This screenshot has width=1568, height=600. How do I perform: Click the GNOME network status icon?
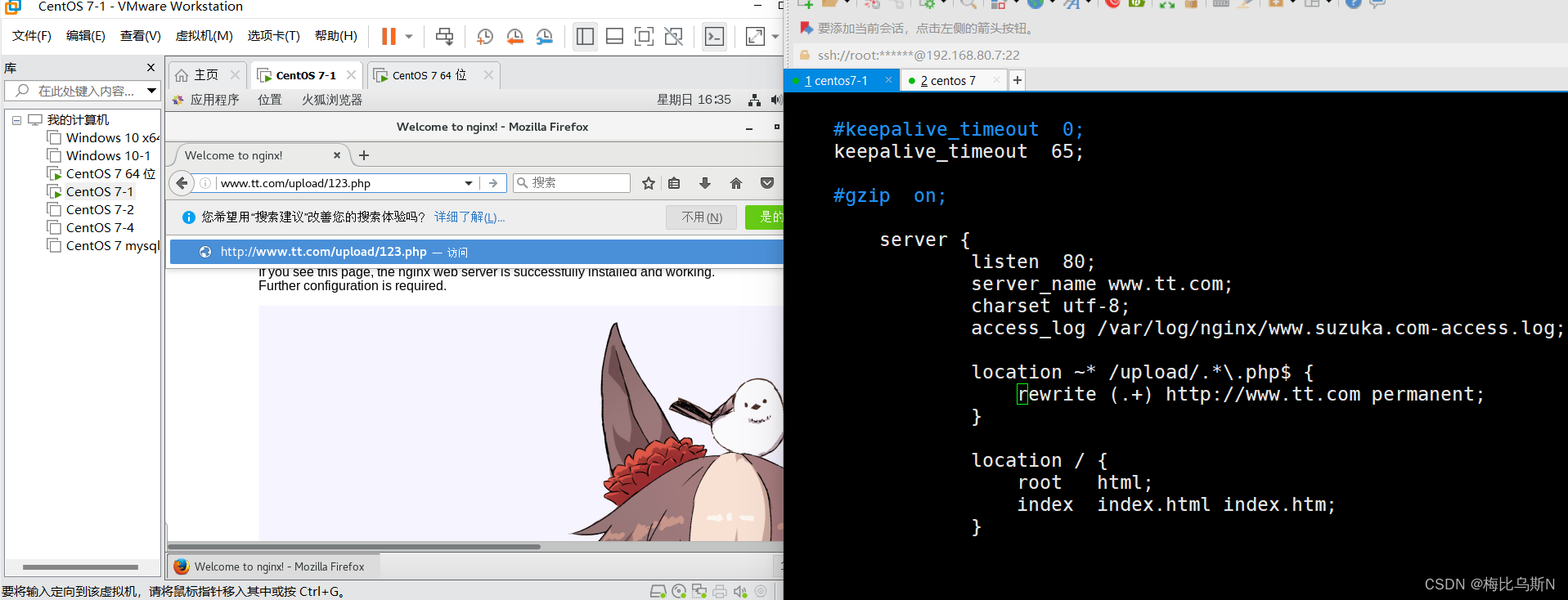coord(754,100)
